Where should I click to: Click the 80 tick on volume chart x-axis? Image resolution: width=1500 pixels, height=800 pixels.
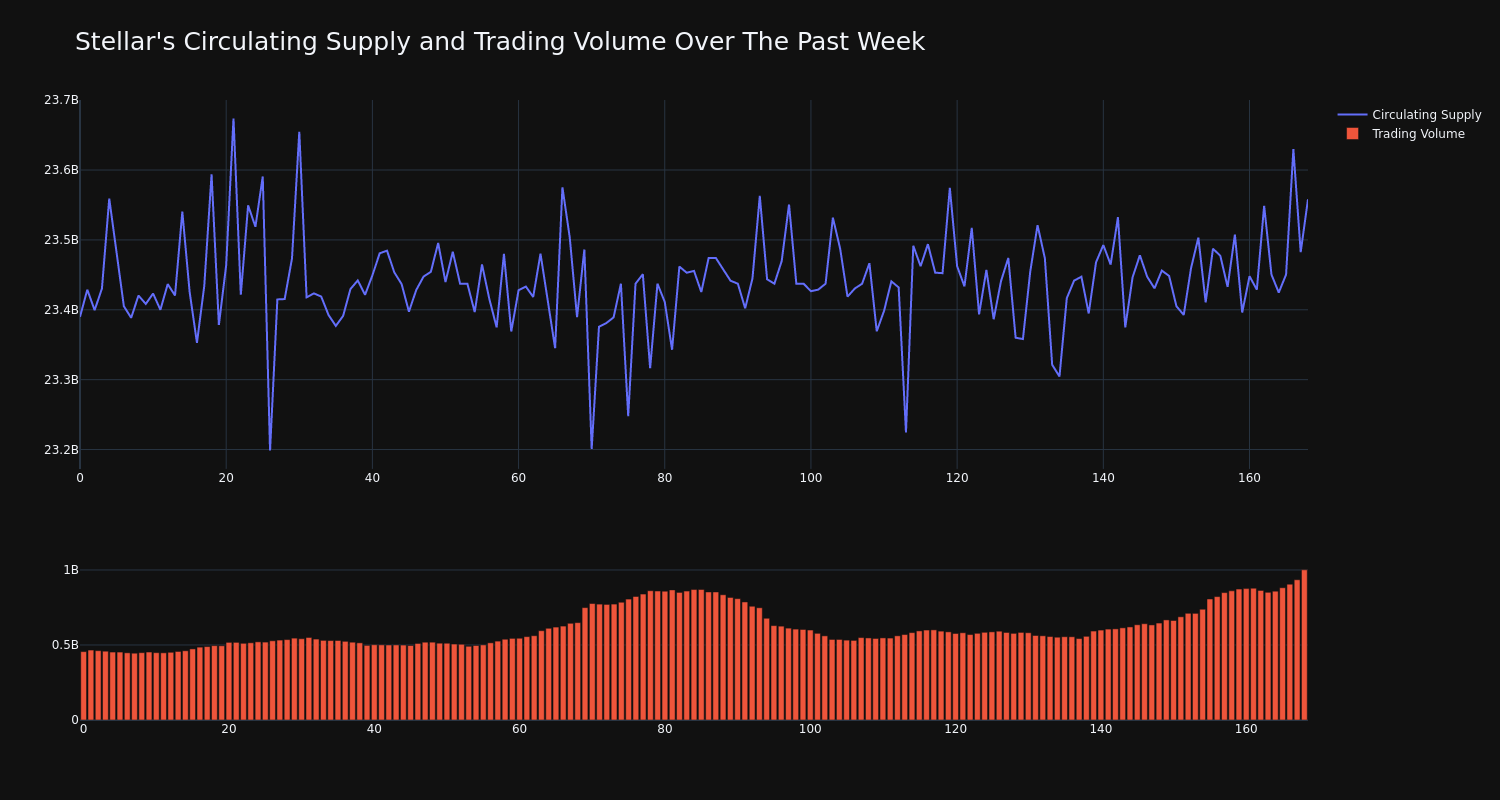pyautogui.click(x=665, y=729)
